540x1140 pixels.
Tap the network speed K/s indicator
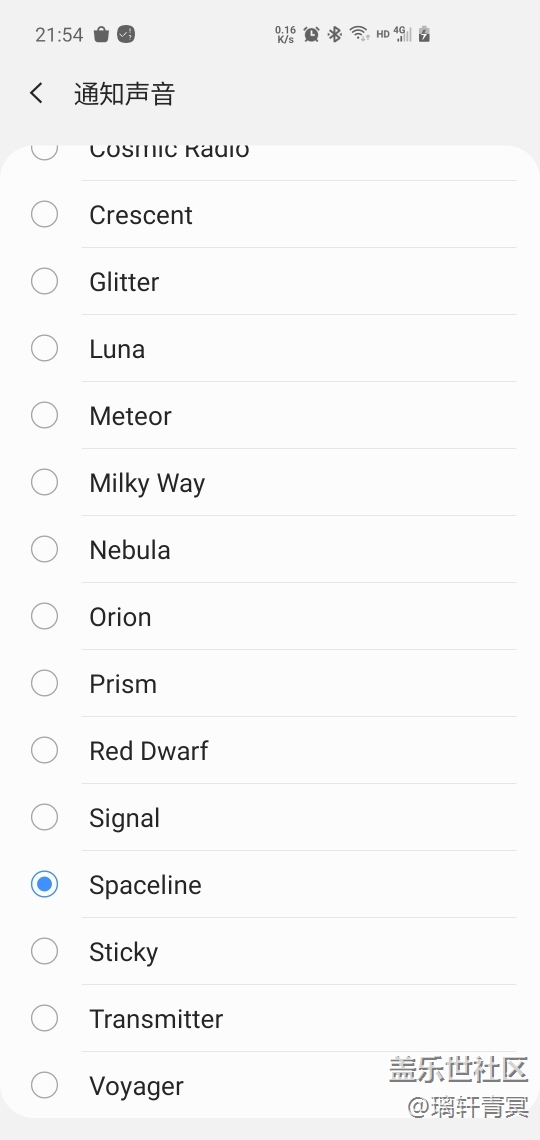point(286,34)
